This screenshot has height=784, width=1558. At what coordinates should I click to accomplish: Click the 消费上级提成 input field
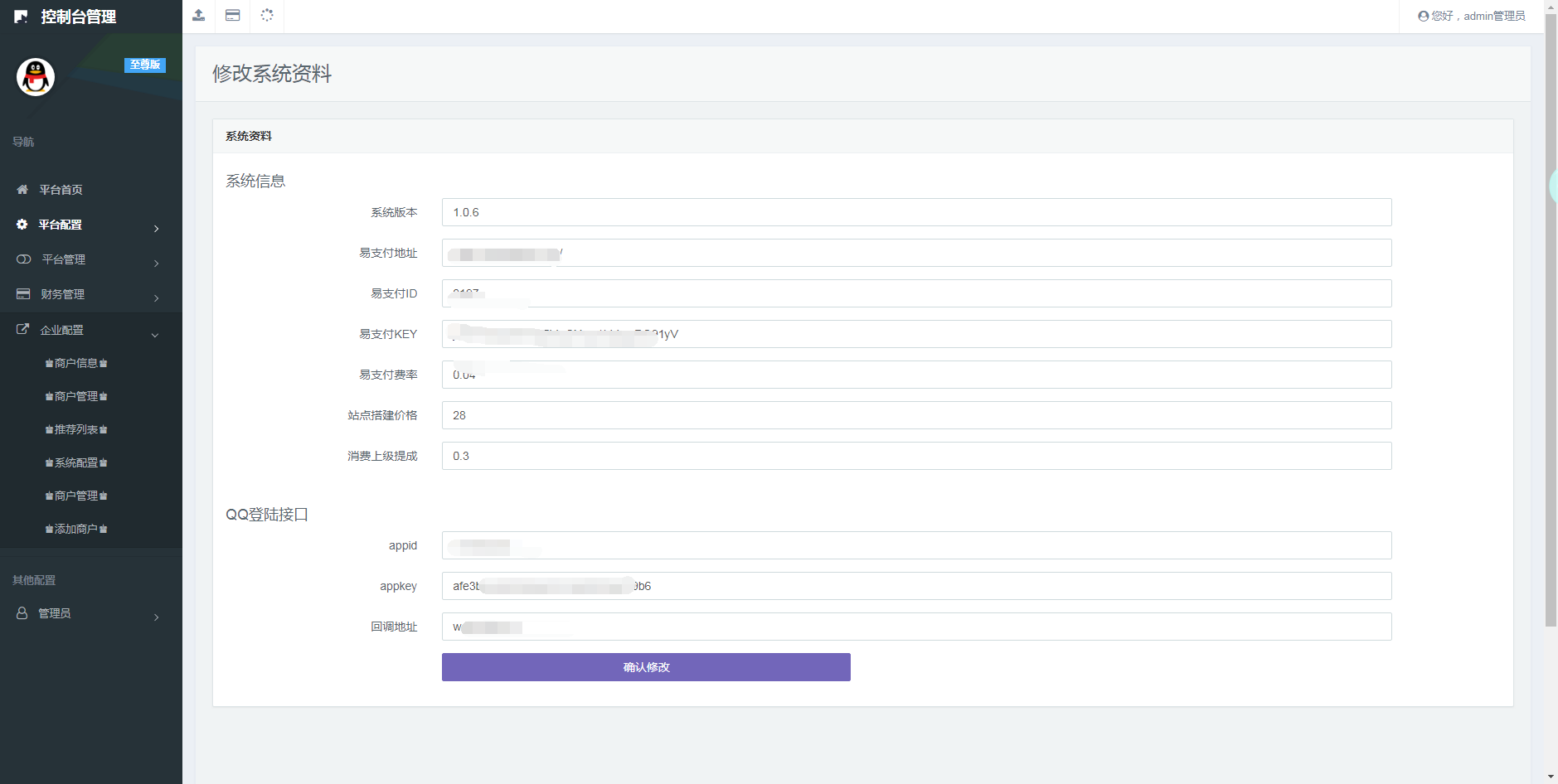point(916,456)
